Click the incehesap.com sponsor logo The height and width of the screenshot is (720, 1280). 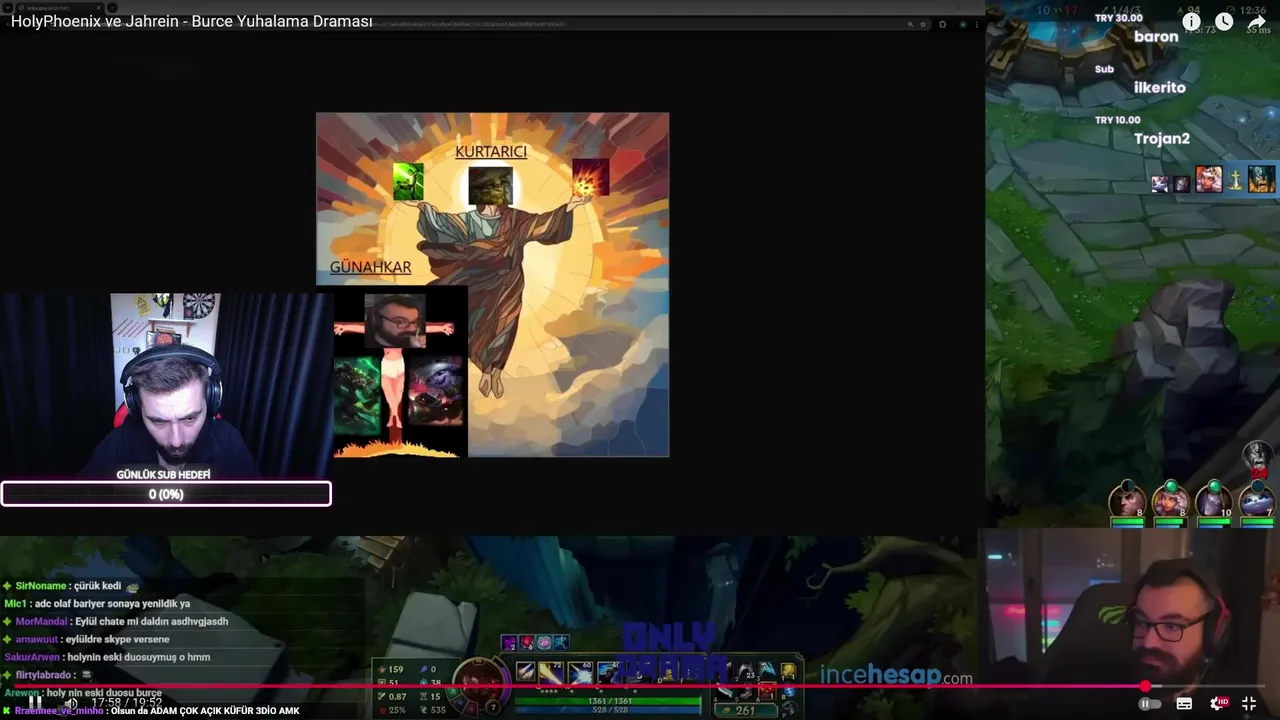coord(896,675)
